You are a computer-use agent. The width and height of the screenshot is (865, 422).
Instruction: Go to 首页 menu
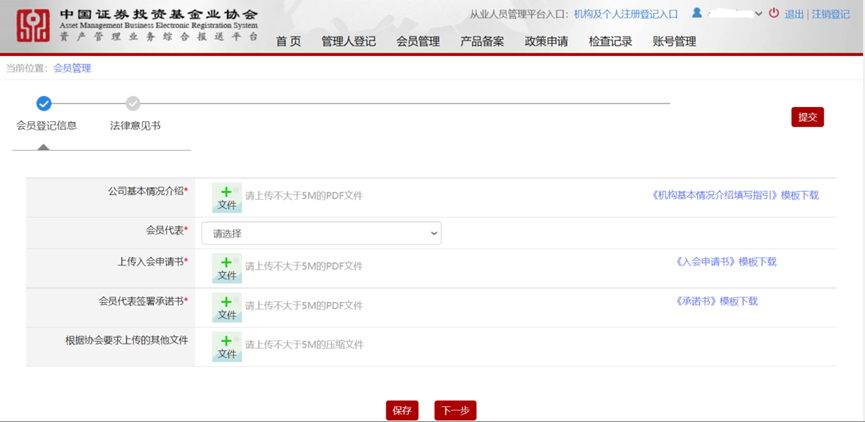coord(289,41)
